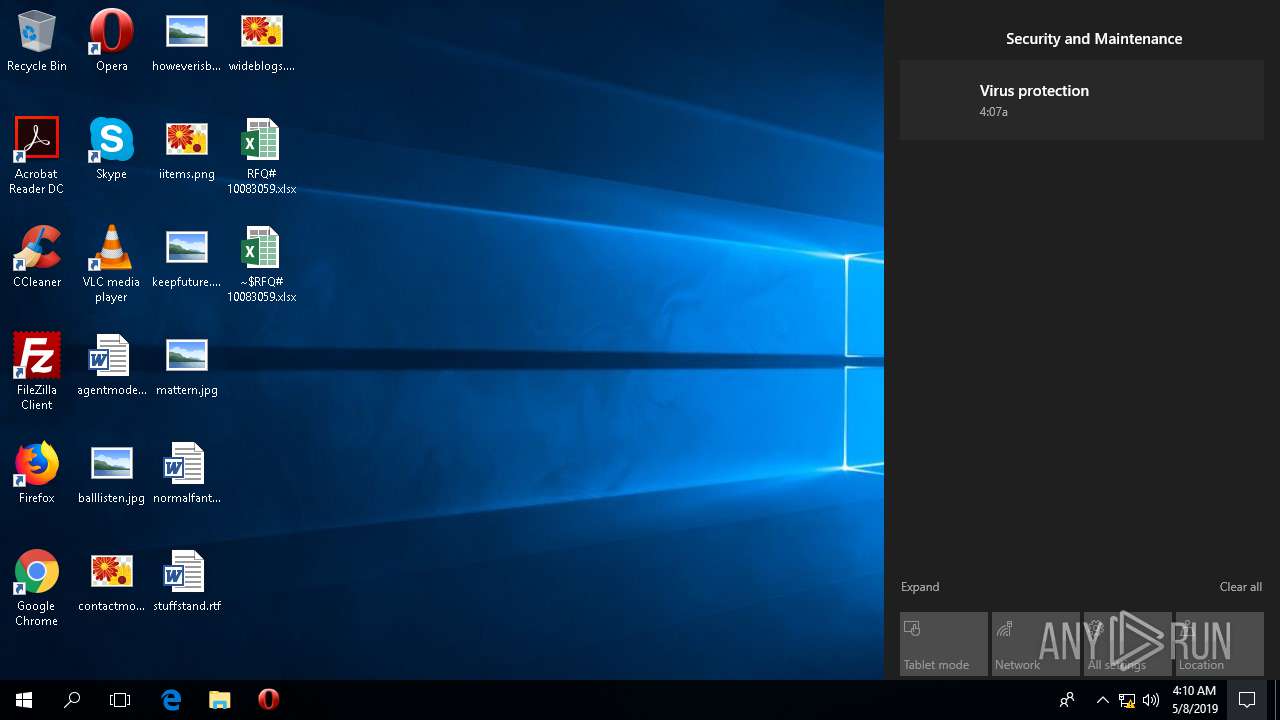Select the keepfuture... image file

(187, 258)
